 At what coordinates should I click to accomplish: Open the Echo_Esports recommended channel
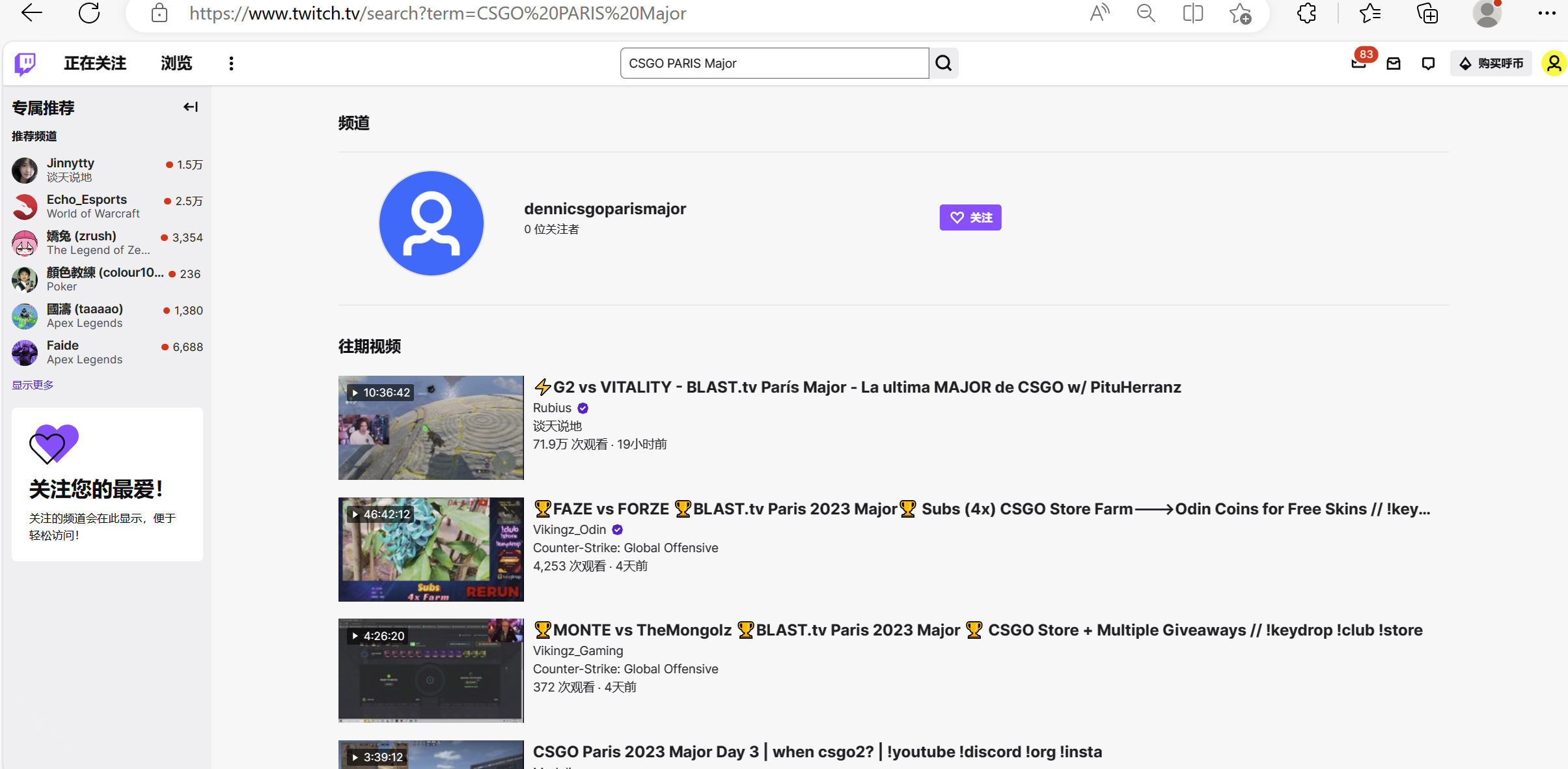pyautogui.click(x=107, y=206)
